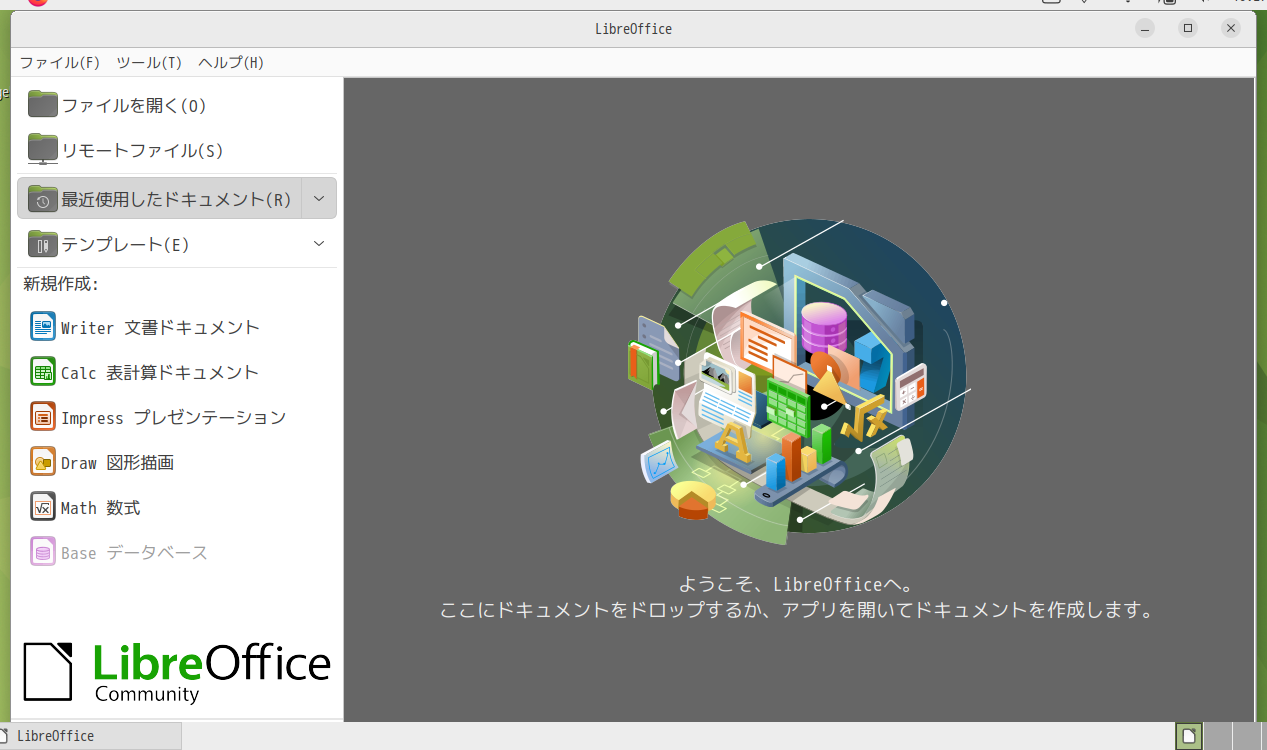The height and width of the screenshot is (750, 1267).
Task: Click the リモートファイル(S) remote folder icon
Action: [43, 149]
